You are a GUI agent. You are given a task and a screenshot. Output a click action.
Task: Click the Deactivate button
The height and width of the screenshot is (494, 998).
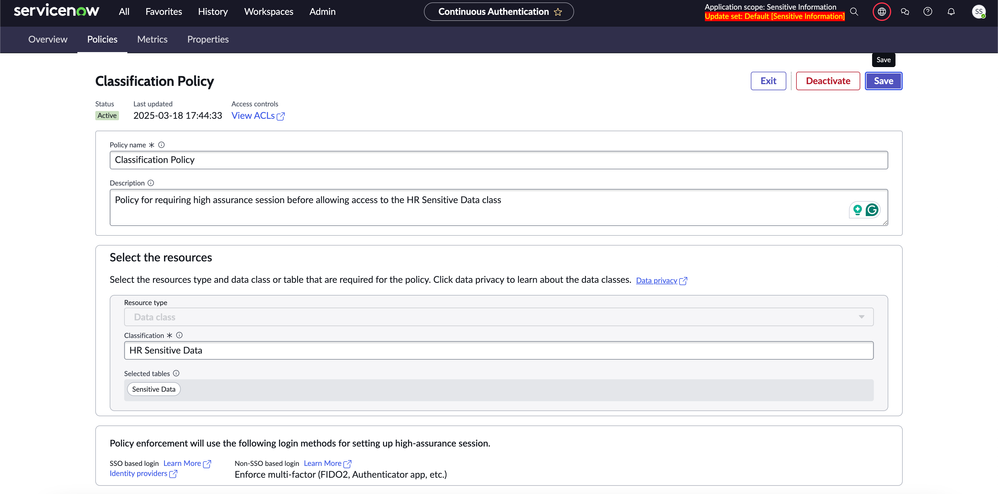[828, 81]
